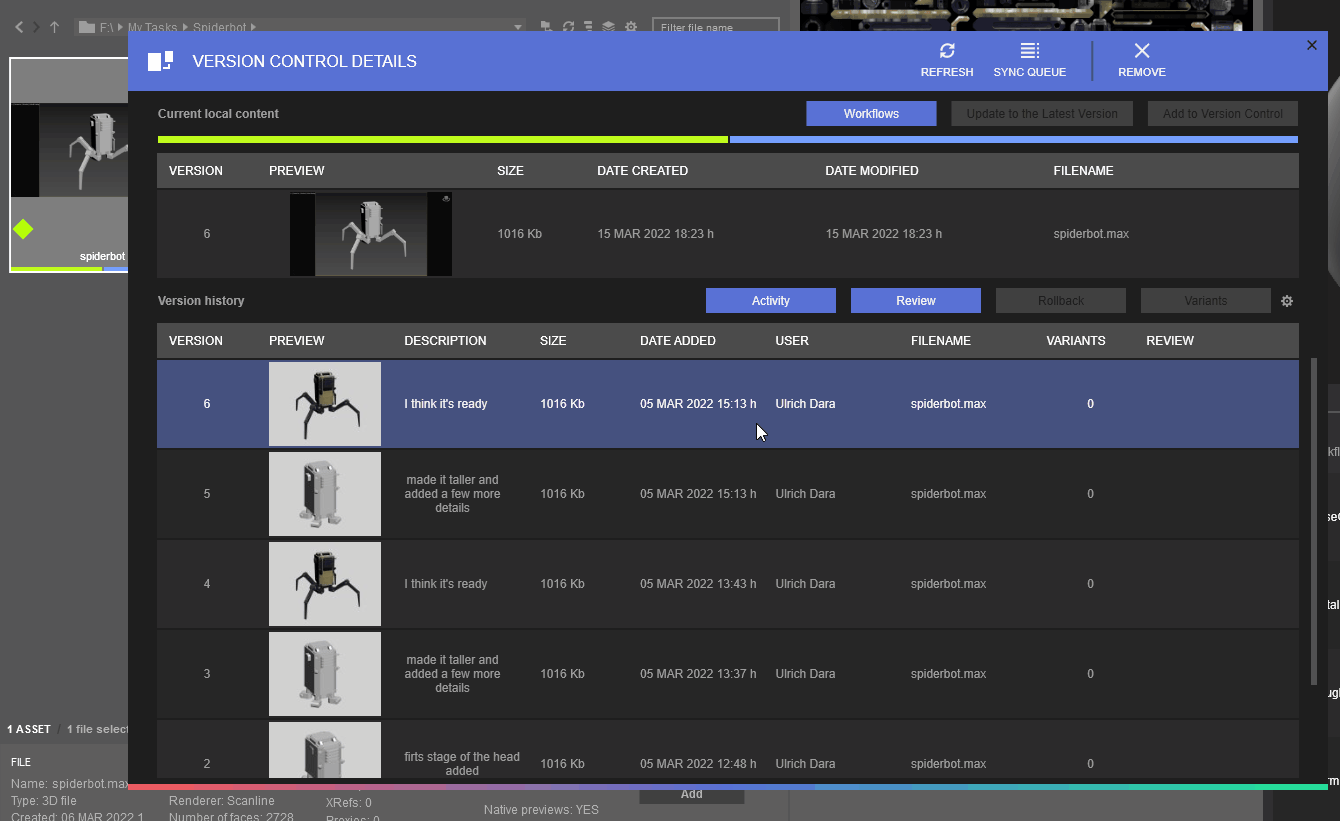Click the green diamond status icon on the spiderbot thumbnail
The image size is (1340, 821).
click(x=23, y=230)
